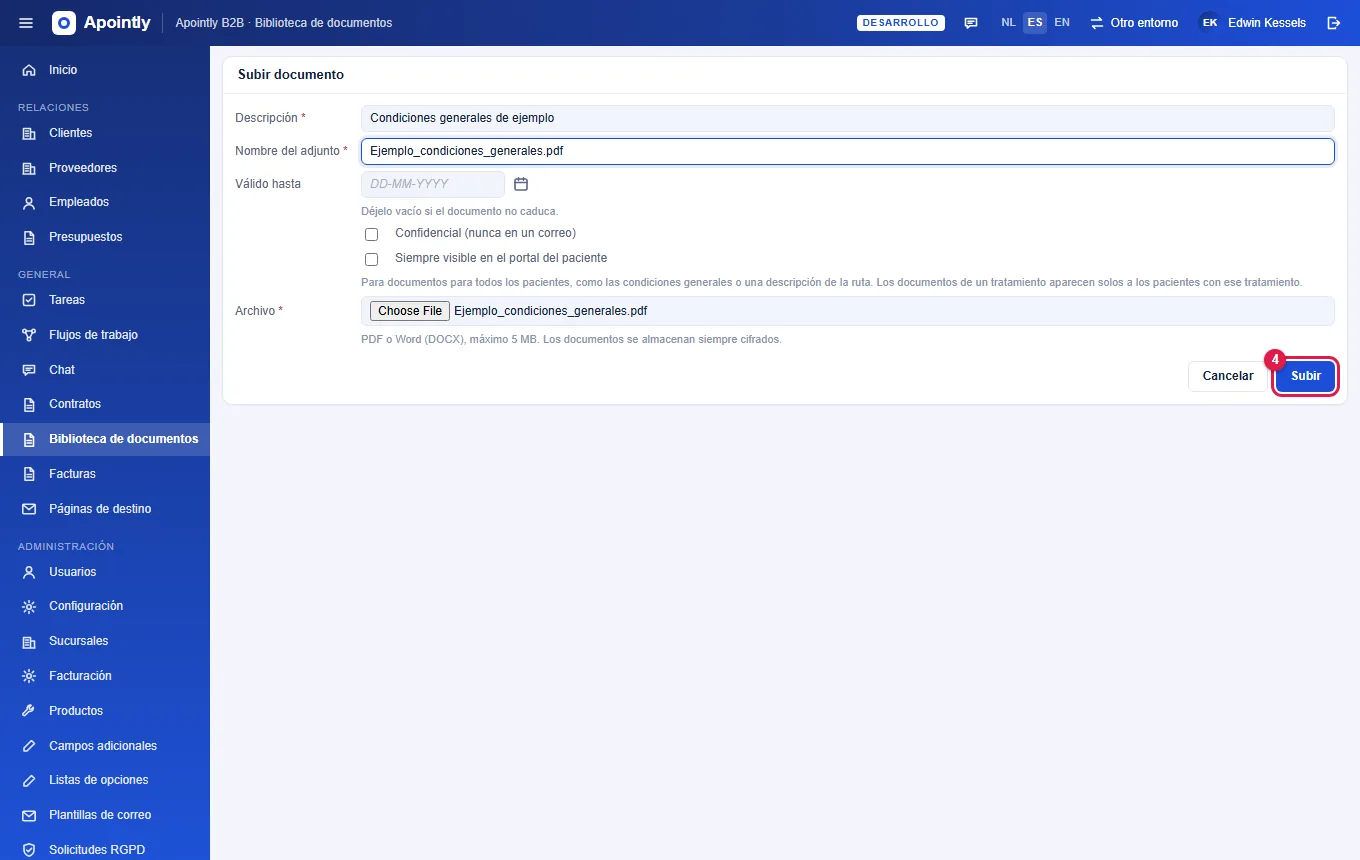Click the Facturas document icon
Viewport: 1360px width, 860px height.
click(x=29, y=474)
